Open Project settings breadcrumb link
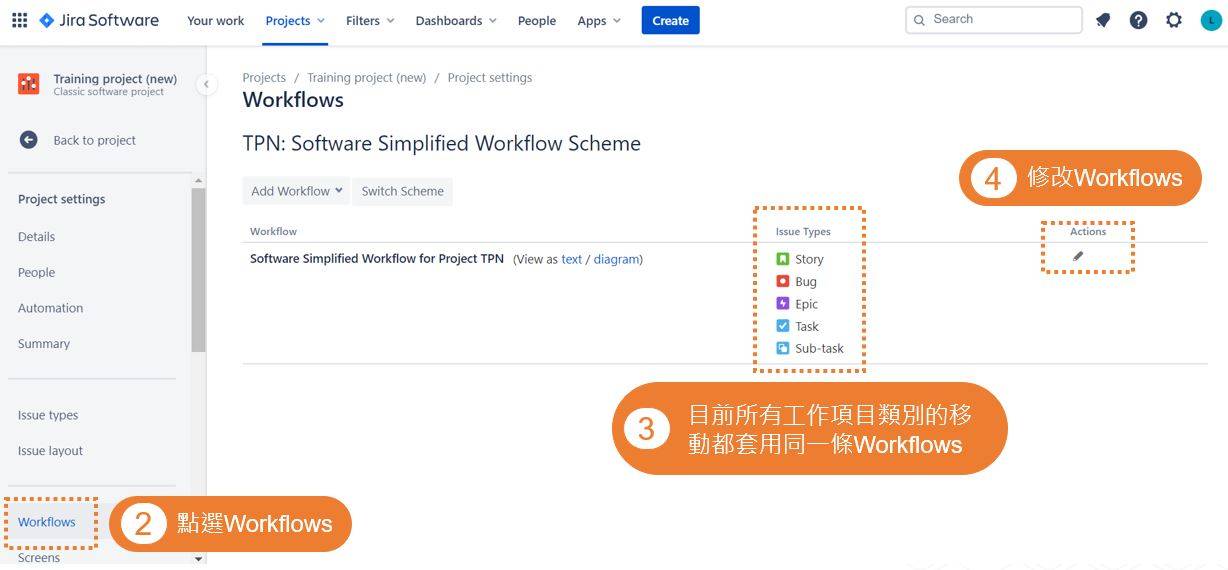Screen dimensions: 1228x570 pyautogui.click(x=490, y=77)
